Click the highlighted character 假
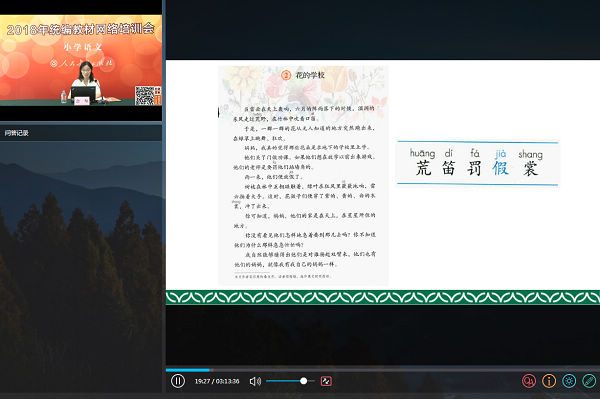Screen dimensions: 600x399 (x=501, y=168)
